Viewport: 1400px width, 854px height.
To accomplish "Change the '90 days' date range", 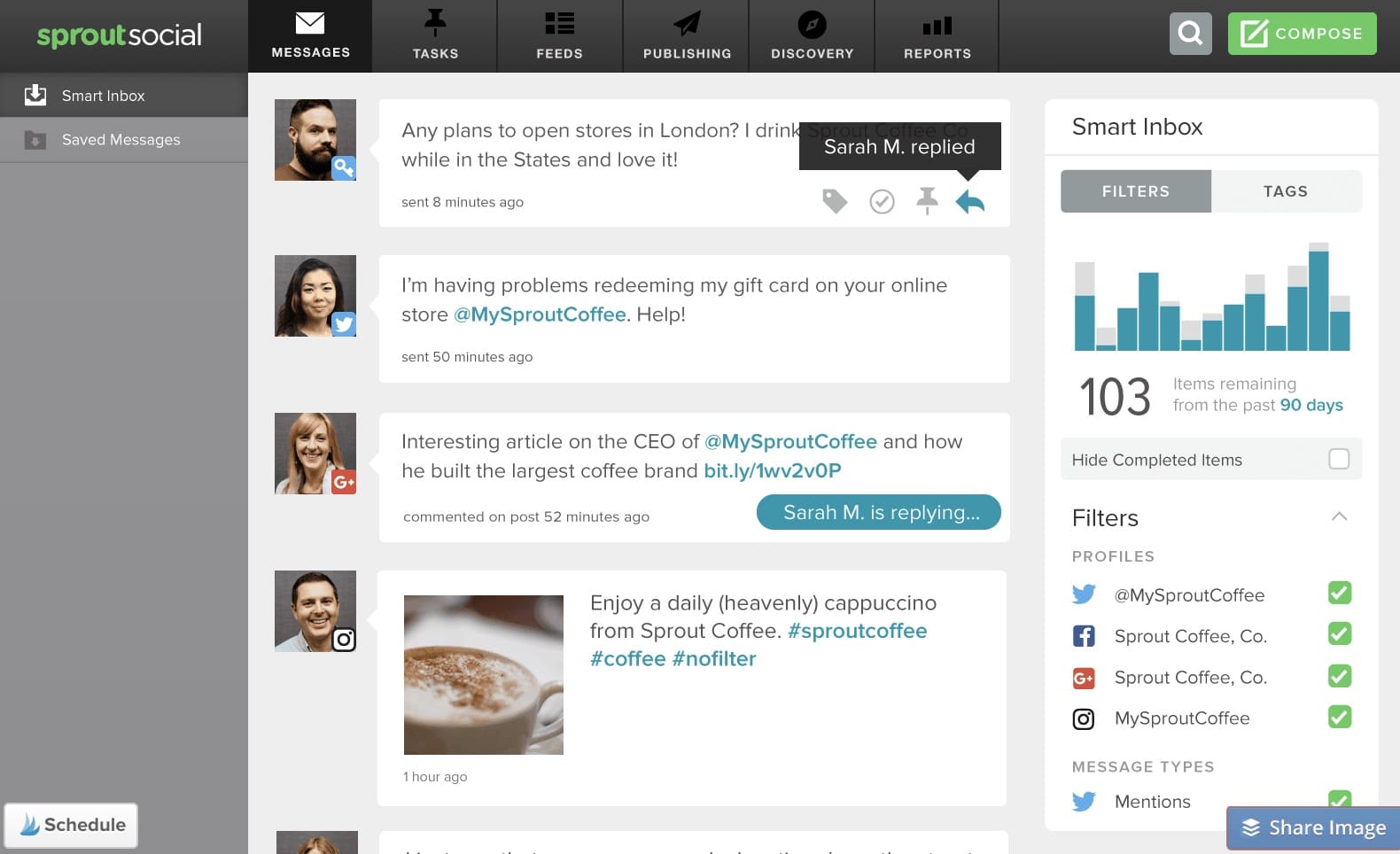I will (x=1311, y=405).
